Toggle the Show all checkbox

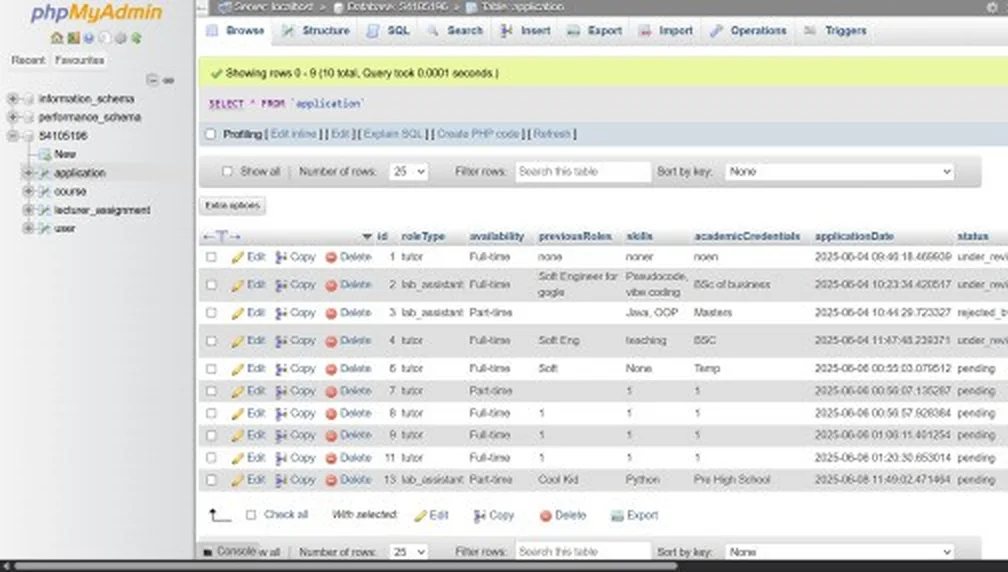[x=227, y=172]
